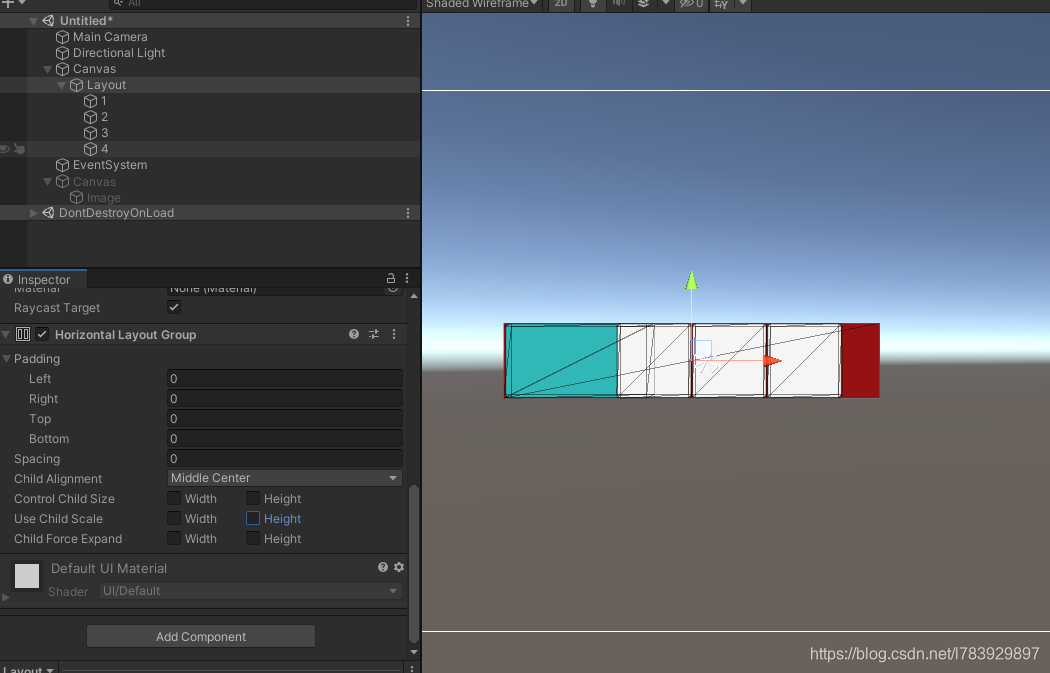Viewport: 1050px width, 673px height.
Task: Open Horizontal Layout Group help reference
Action: coord(354,334)
